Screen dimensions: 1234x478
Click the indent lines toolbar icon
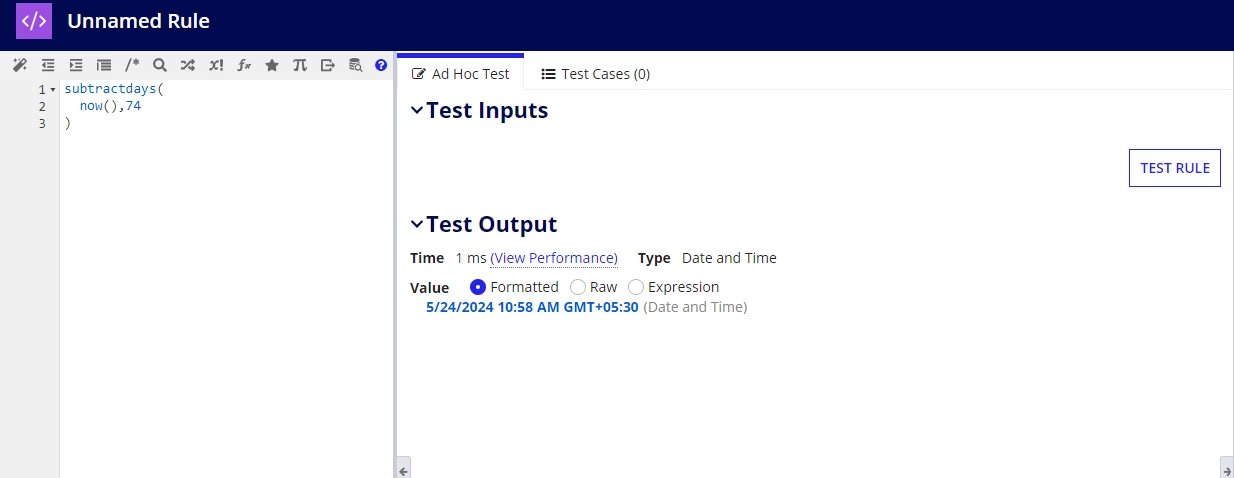[x=76, y=65]
